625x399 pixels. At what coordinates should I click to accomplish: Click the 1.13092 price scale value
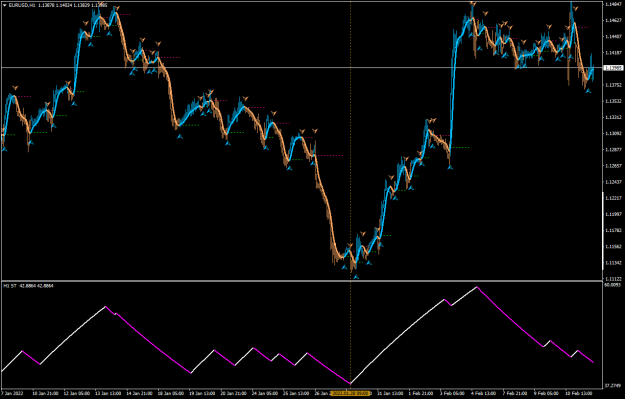point(613,134)
